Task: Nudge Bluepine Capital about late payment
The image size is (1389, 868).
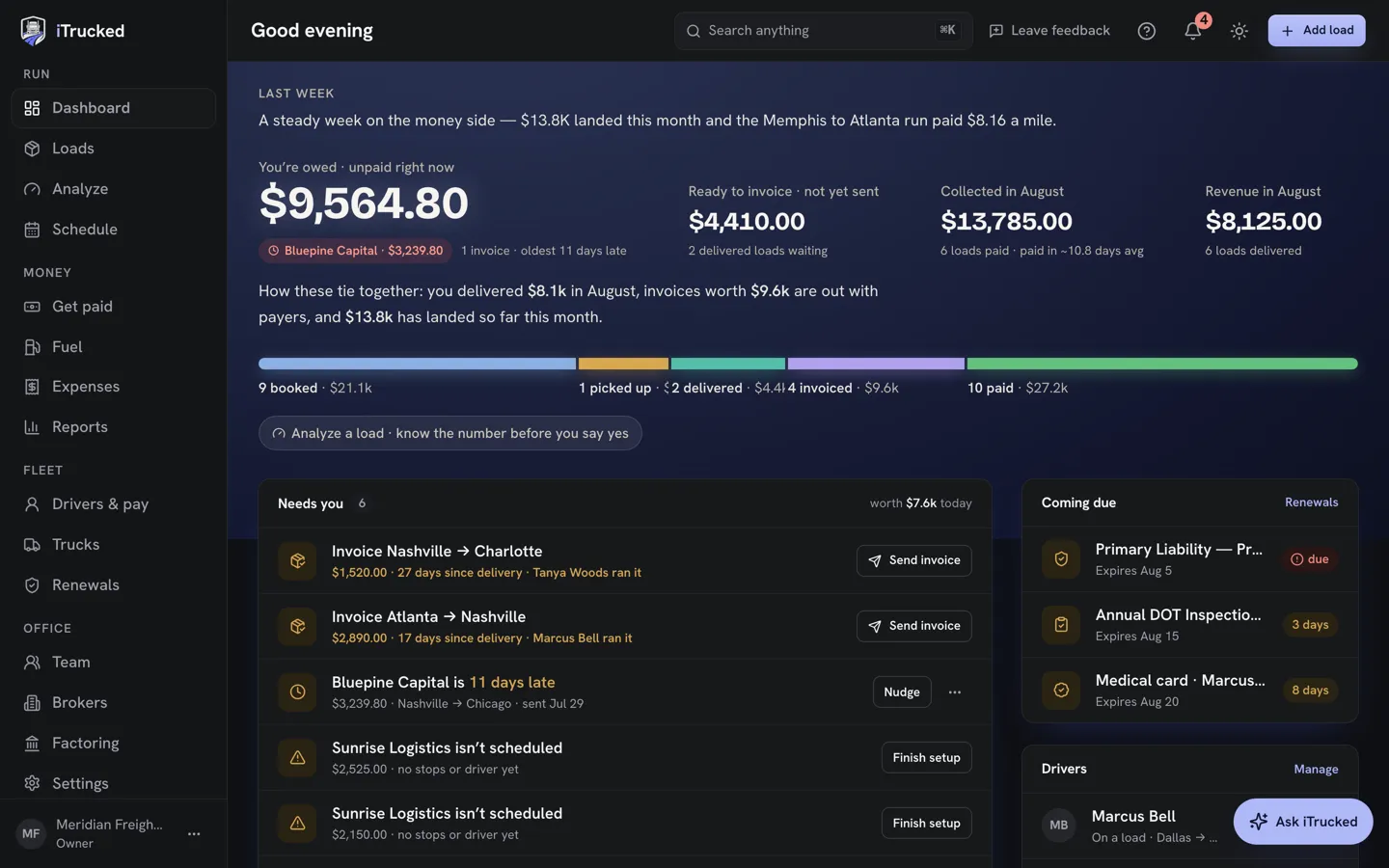Action: [902, 692]
